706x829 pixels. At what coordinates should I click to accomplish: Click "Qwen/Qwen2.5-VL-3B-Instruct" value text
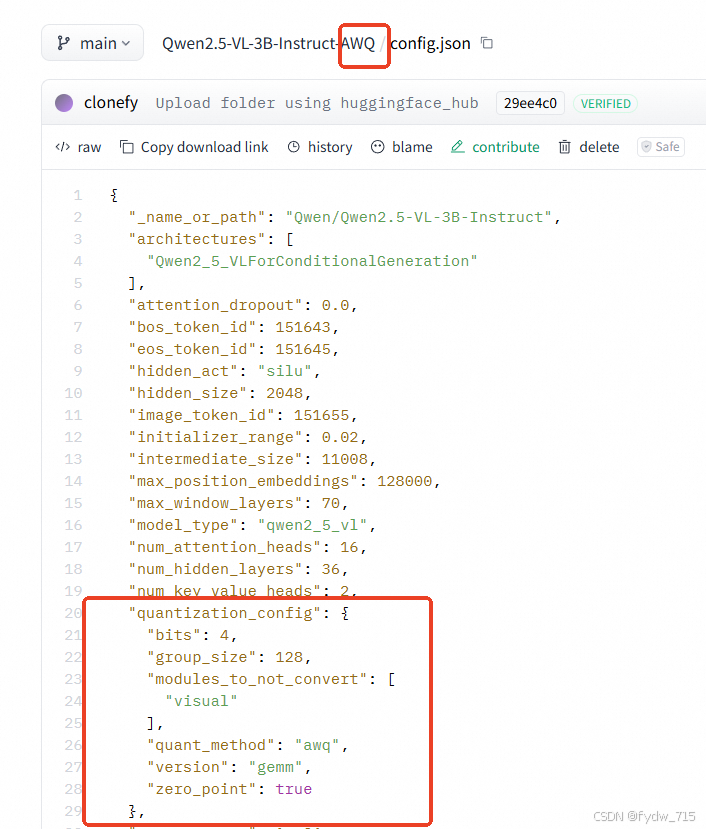(419, 217)
